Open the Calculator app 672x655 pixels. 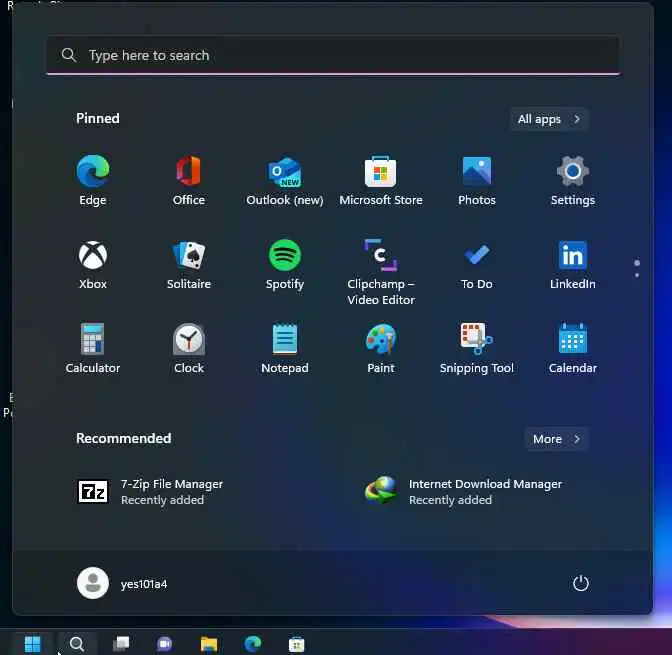tap(93, 349)
